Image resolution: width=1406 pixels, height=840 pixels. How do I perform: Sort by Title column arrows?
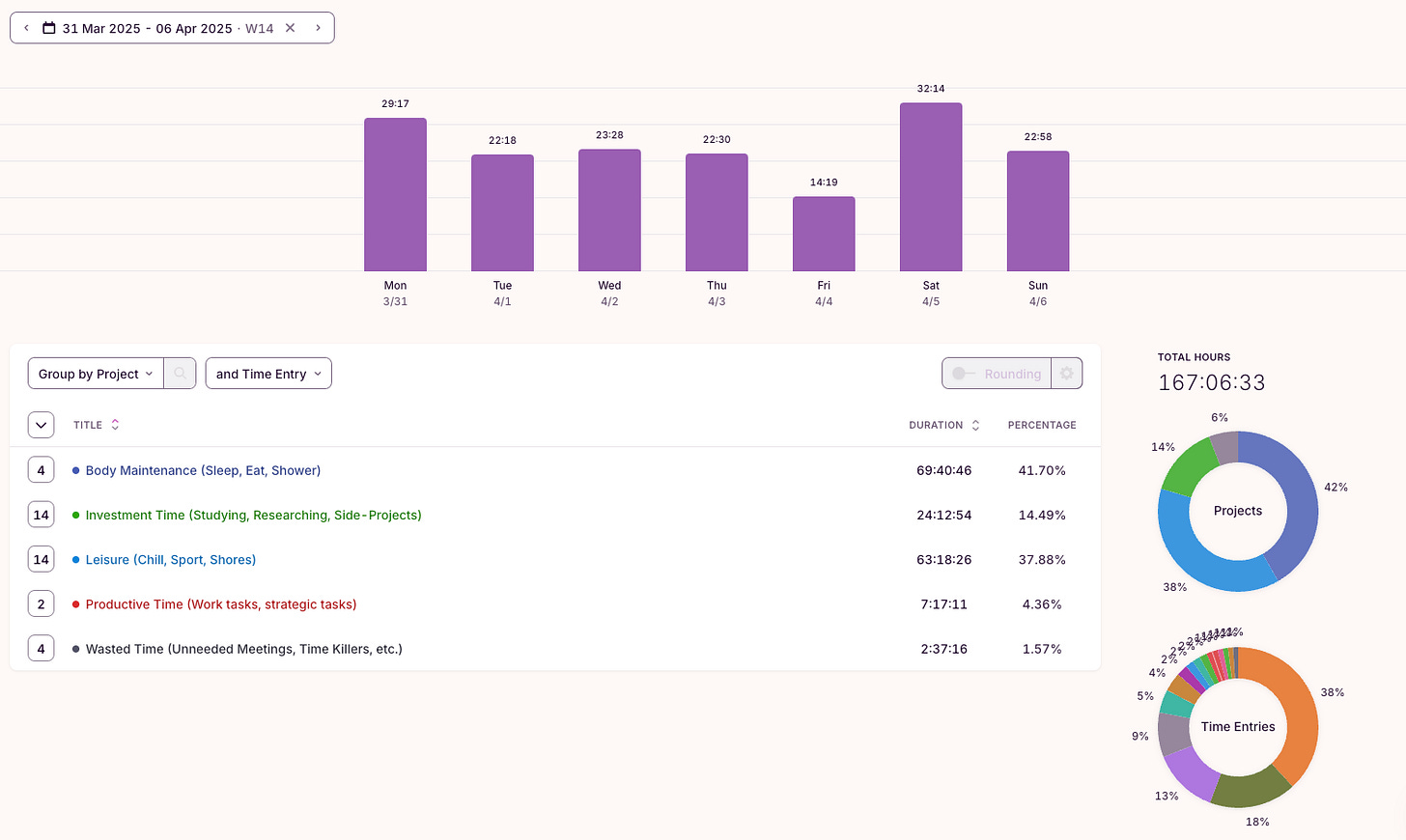tap(115, 425)
